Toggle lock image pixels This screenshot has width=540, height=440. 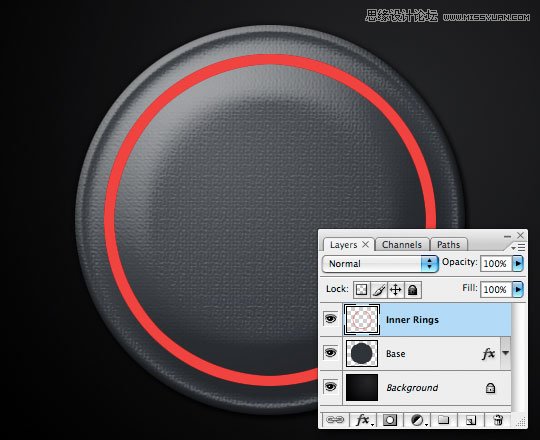click(378, 290)
